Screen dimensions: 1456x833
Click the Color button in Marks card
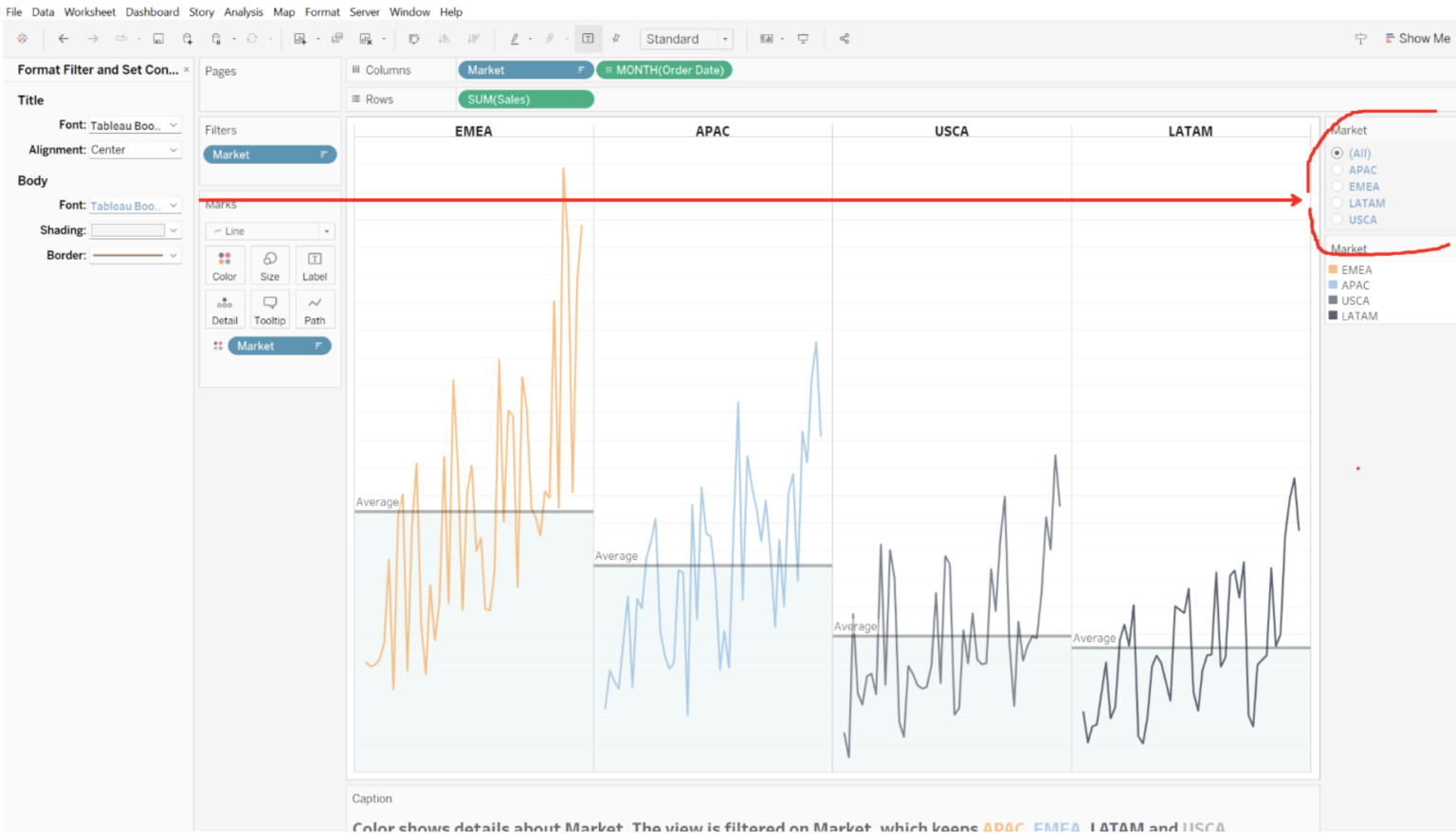pos(225,265)
